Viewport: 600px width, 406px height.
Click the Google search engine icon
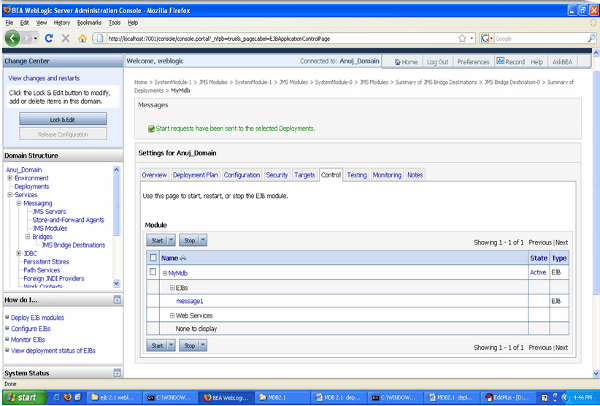click(x=485, y=38)
